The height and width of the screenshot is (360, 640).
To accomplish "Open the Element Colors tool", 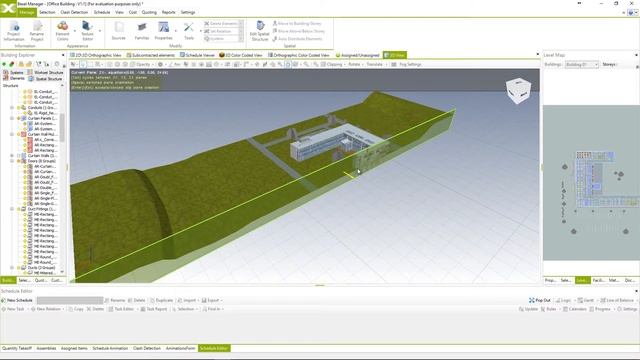I will (62, 31).
